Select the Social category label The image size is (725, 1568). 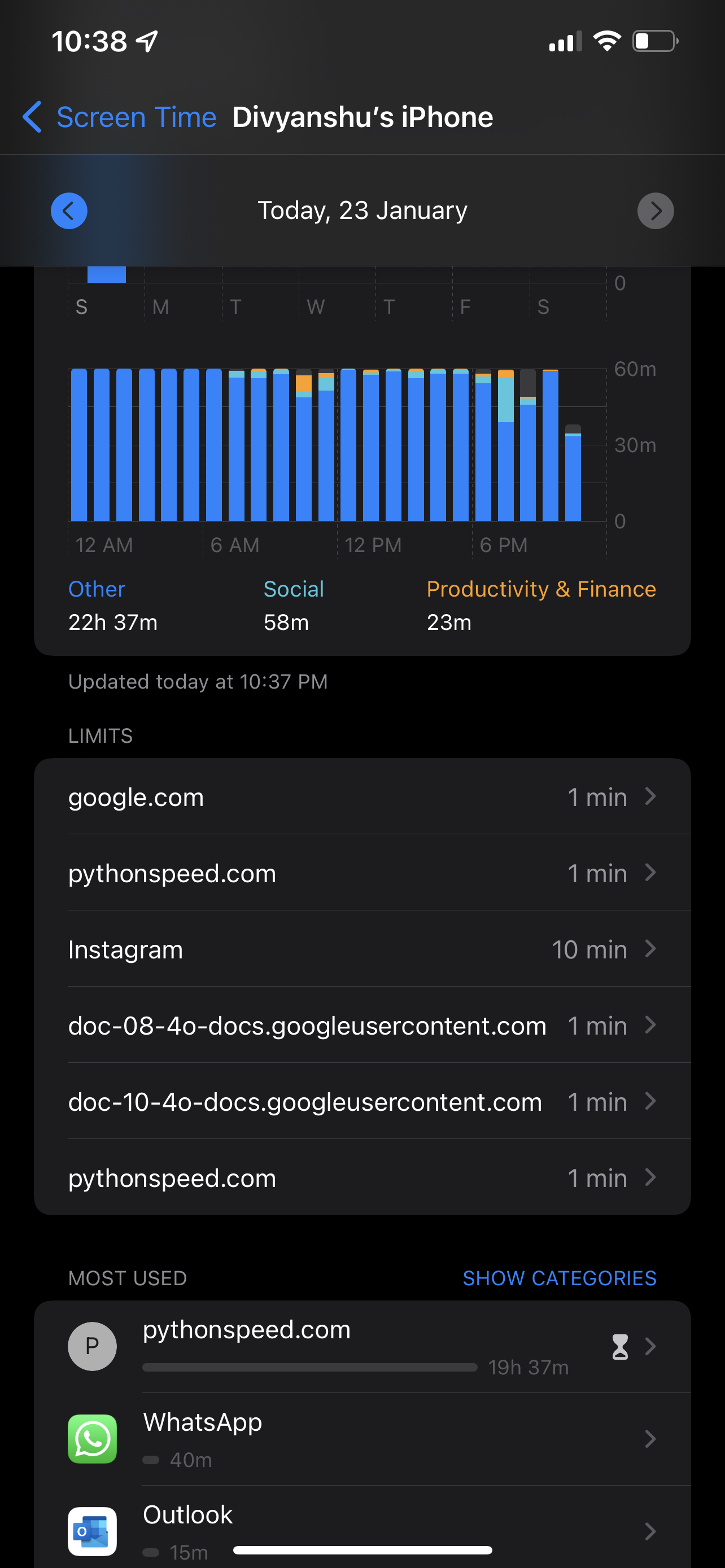pos(294,589)
